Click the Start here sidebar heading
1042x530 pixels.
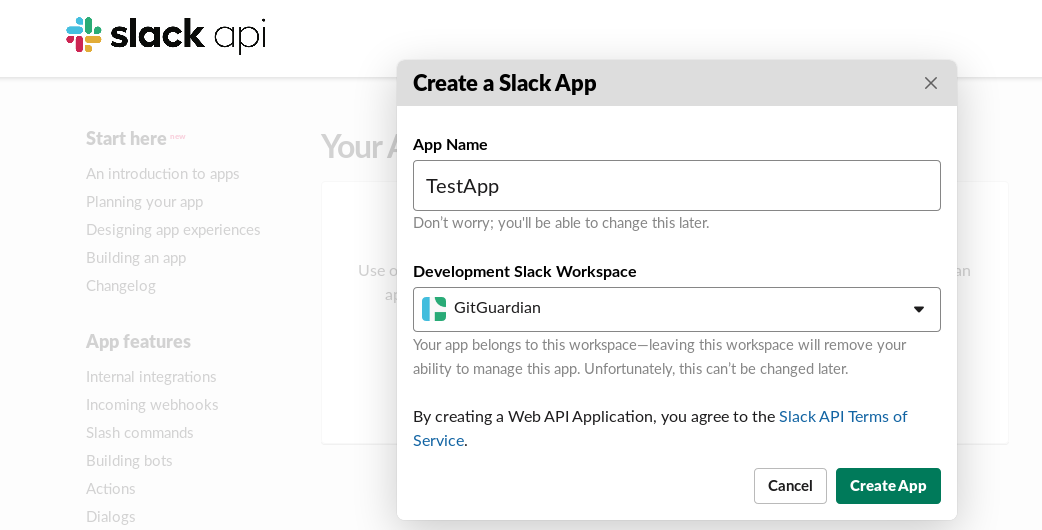tap(126, 139)
